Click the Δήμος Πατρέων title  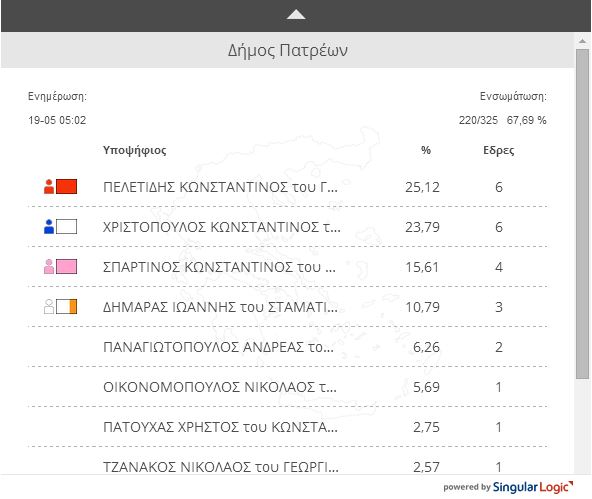288,51
